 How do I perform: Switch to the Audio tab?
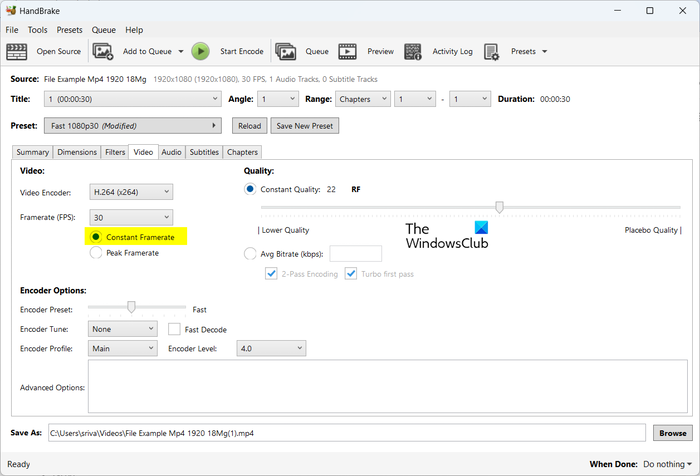pos(171,152)
